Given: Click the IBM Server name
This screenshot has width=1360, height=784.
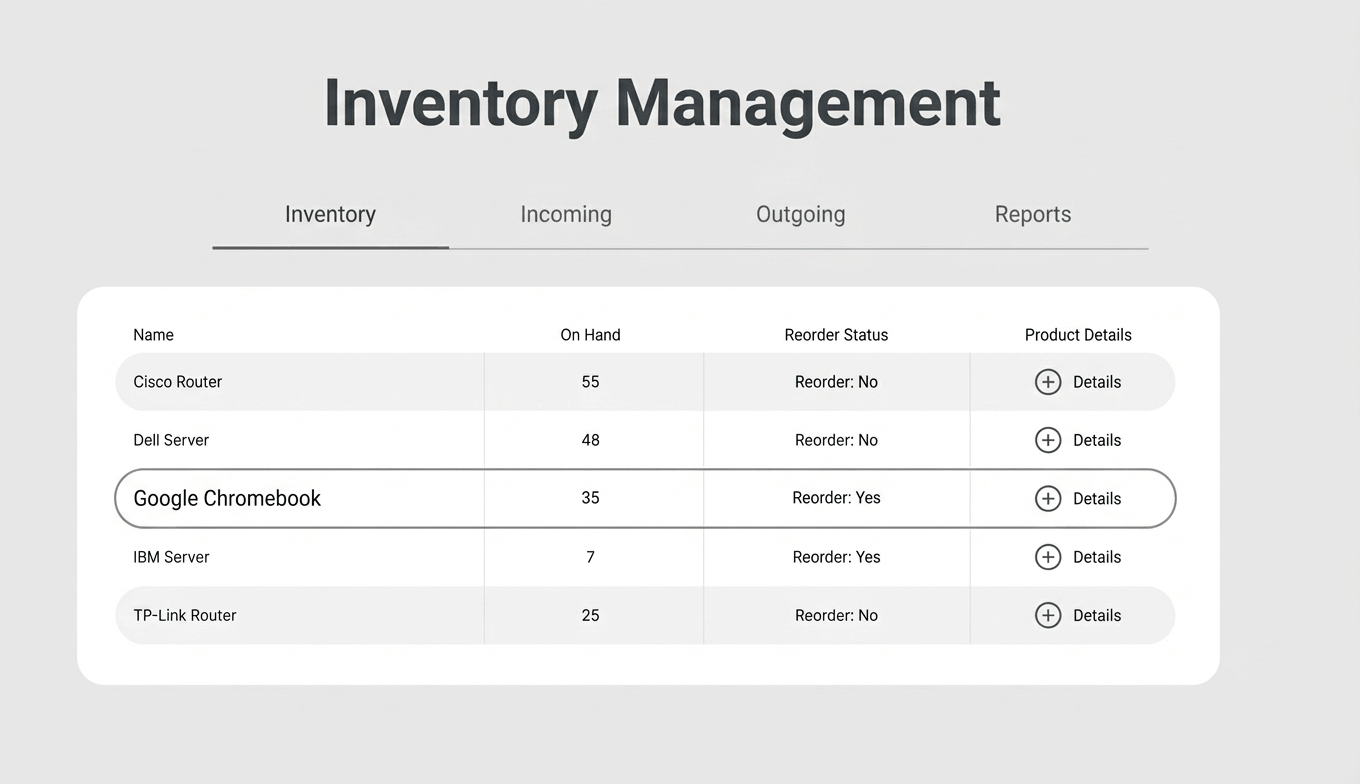Looking at the screenshot, I should [x=171, y=557].
